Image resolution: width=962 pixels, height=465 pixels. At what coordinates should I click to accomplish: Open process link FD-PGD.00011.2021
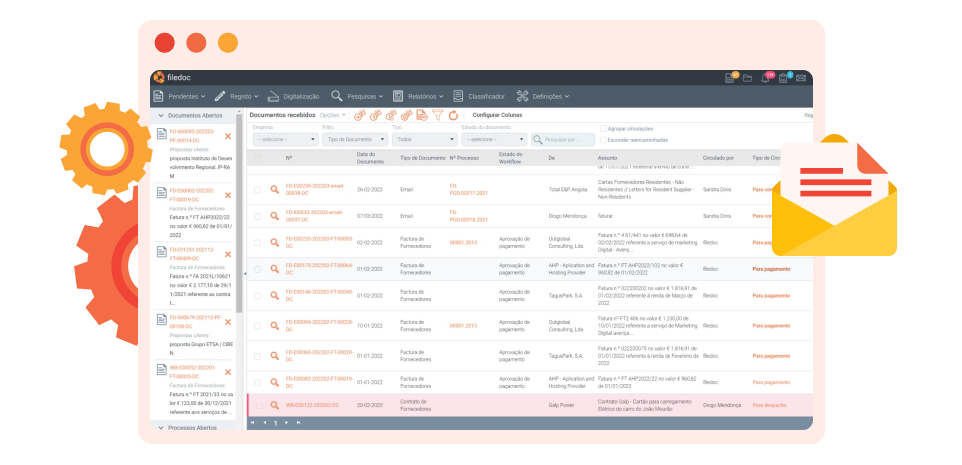pos(468,189)
